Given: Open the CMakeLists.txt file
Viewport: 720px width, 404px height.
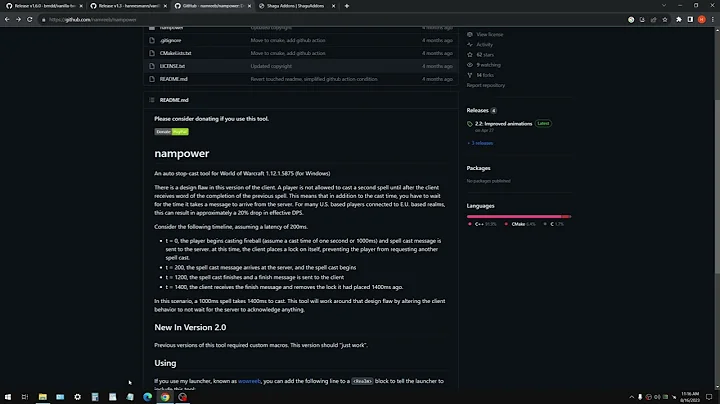Looking at the screenshot, I should click(175, 53).
